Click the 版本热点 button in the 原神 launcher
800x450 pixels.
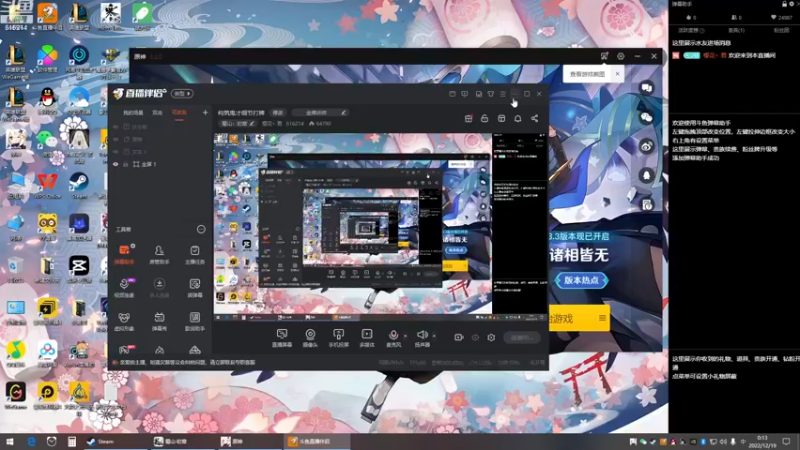click(581, 280)
